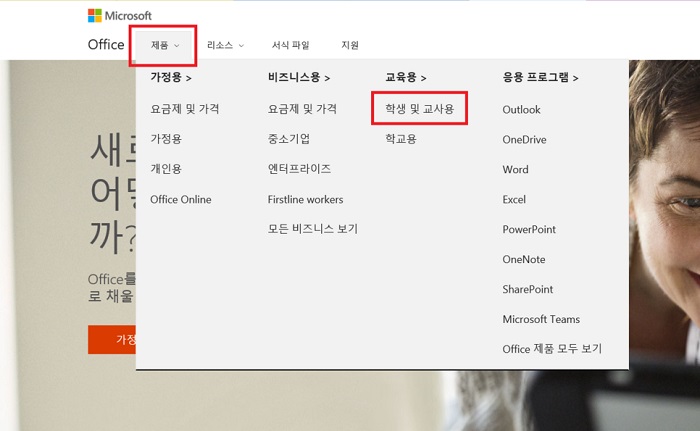The height and width of the screenshot is (431, 700).
Task: Click the orange 가정 button
Action: pyautogui.click(x=112, y=339)
